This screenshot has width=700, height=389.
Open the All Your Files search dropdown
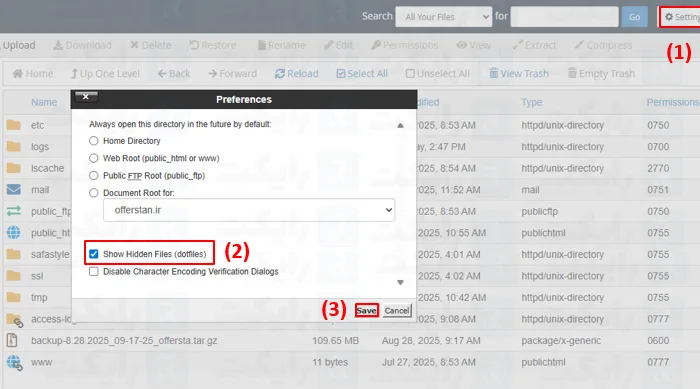[443, 17]
